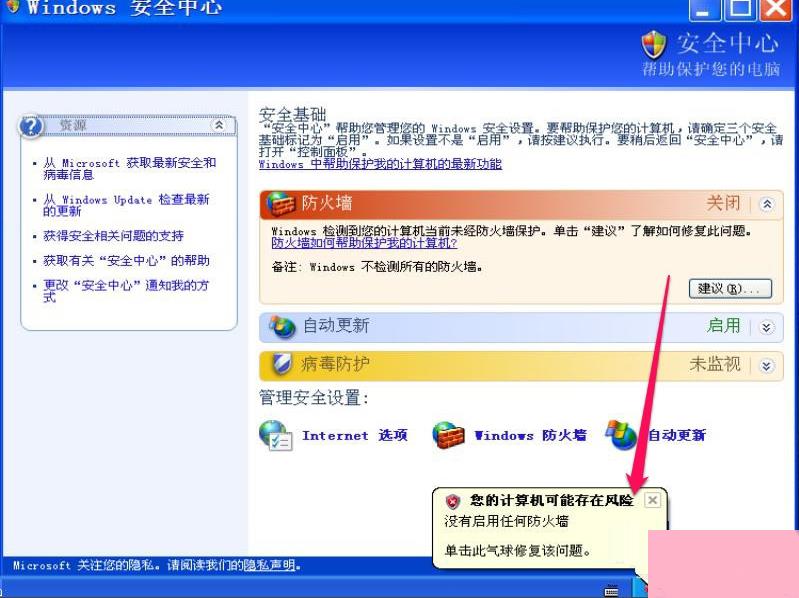
Task: Click the firewall 关闭 status text
Action: pos(723,203)
